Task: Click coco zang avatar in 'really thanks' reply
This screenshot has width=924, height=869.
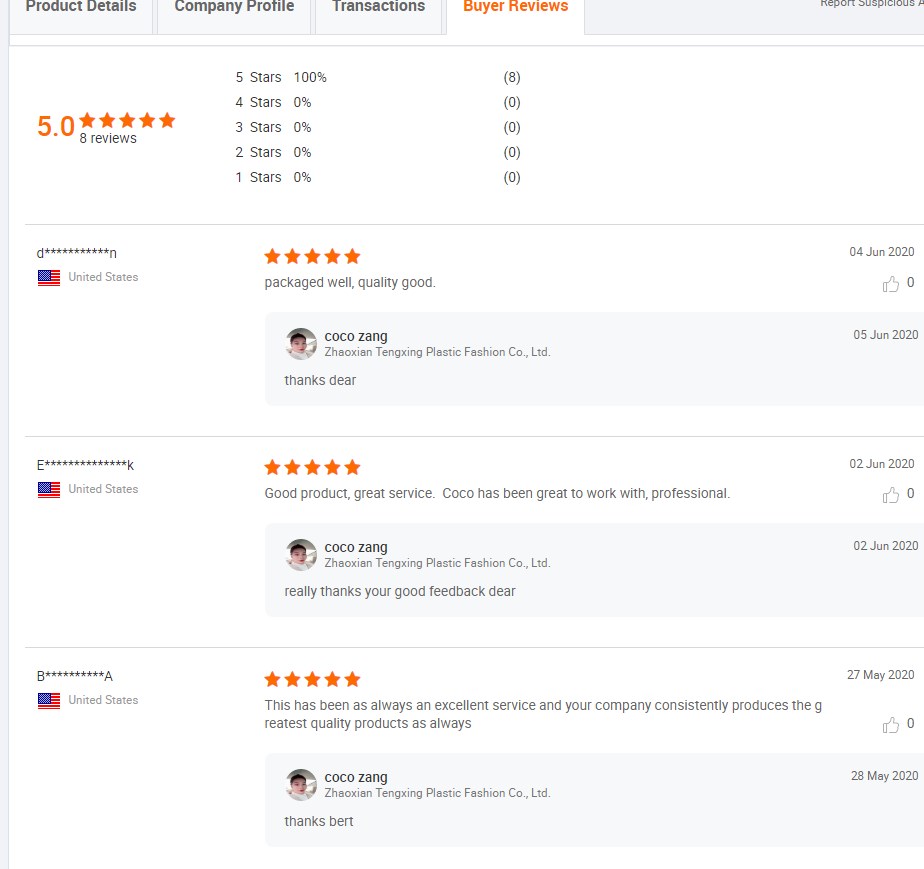Action: tap(301, 555)
